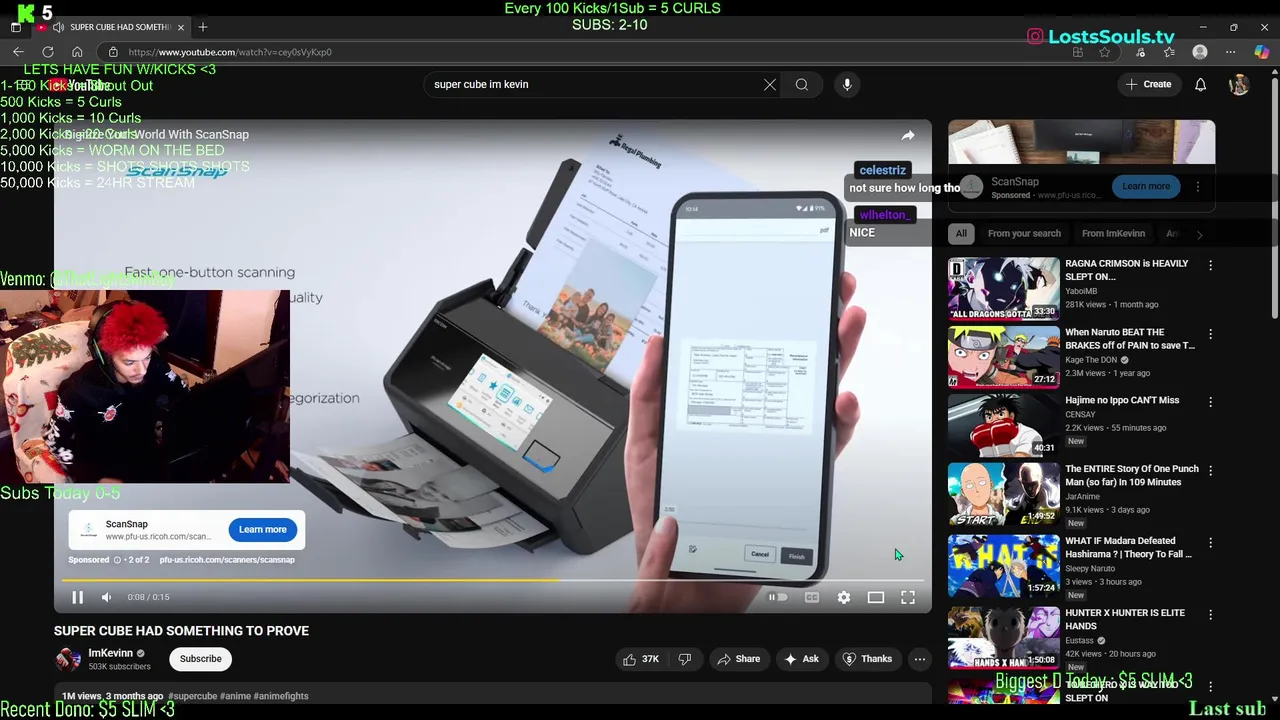Open options for the HUNTER X HUNTER video
This screenshot has width=1280, height=720.
pos(1211,615)
